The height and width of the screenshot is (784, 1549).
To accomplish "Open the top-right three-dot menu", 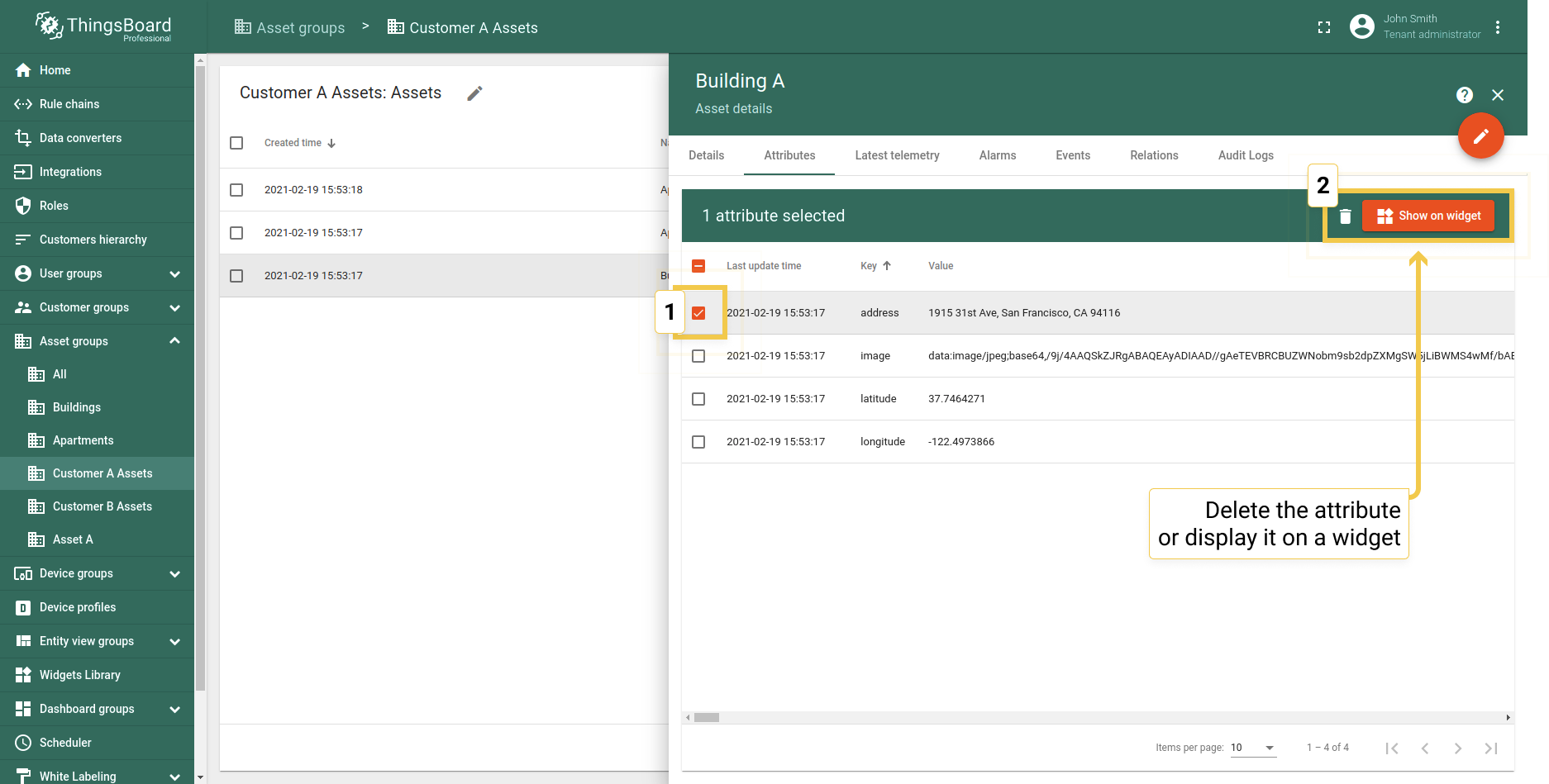I will [x=1498, y=27].
